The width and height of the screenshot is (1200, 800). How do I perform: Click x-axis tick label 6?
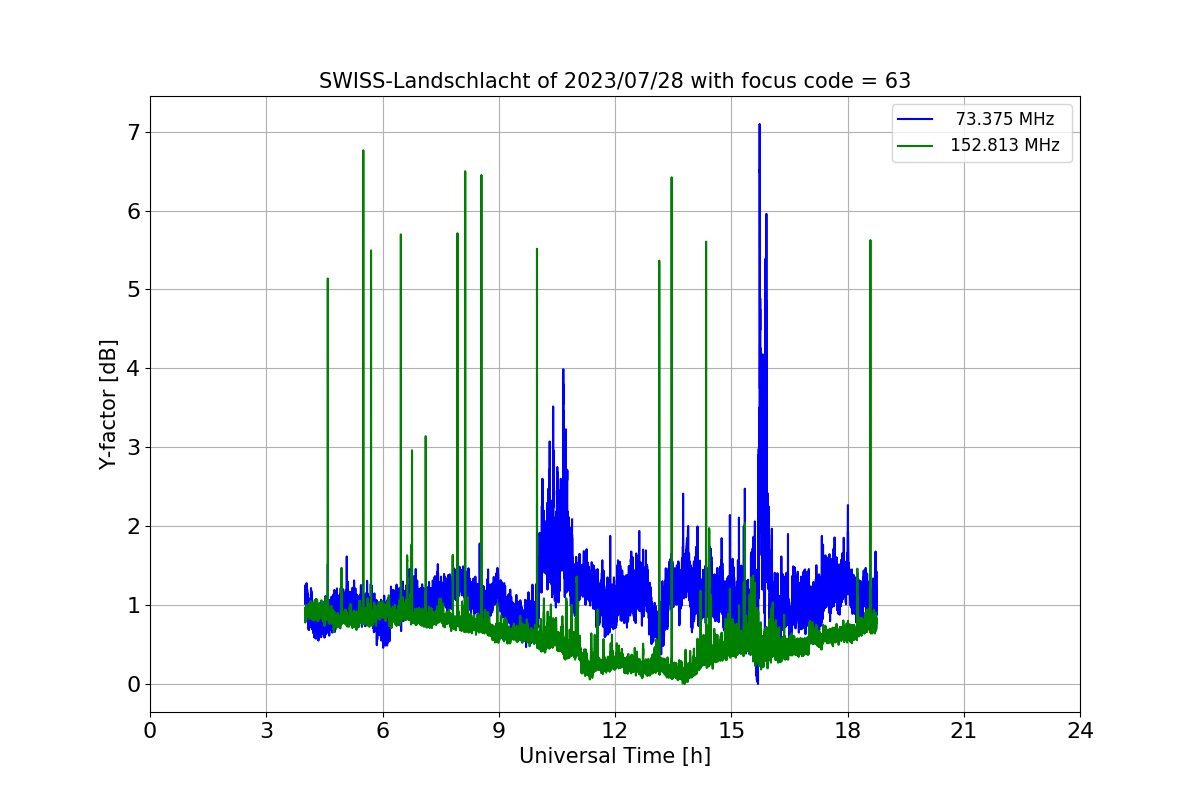point(382,731)
